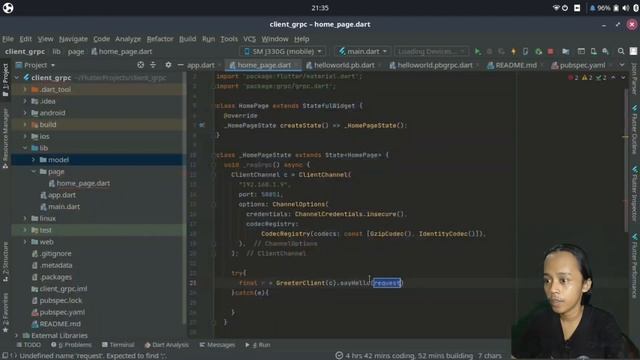Screen dimensions: 640x360
Task: Click the green Hot Restart icon
Action: pos(538,51)
